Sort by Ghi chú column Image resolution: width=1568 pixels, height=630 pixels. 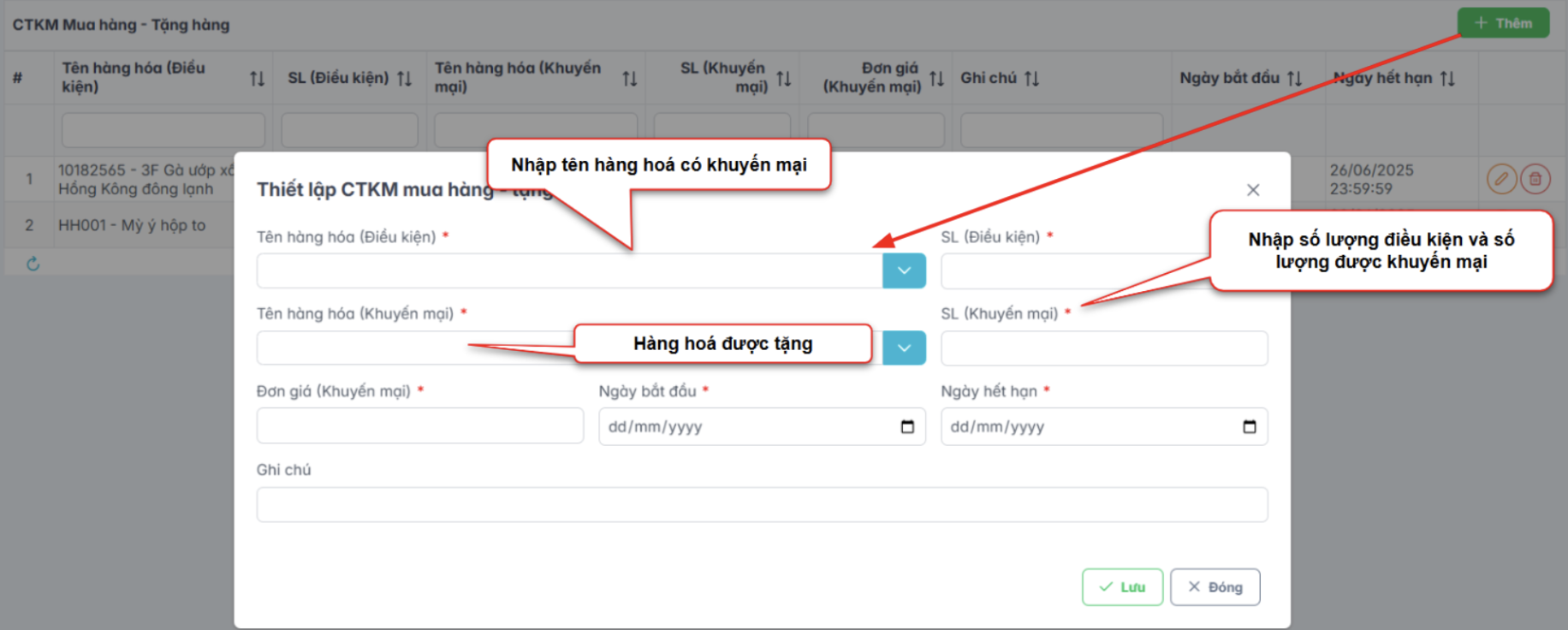coord(1032,79)
